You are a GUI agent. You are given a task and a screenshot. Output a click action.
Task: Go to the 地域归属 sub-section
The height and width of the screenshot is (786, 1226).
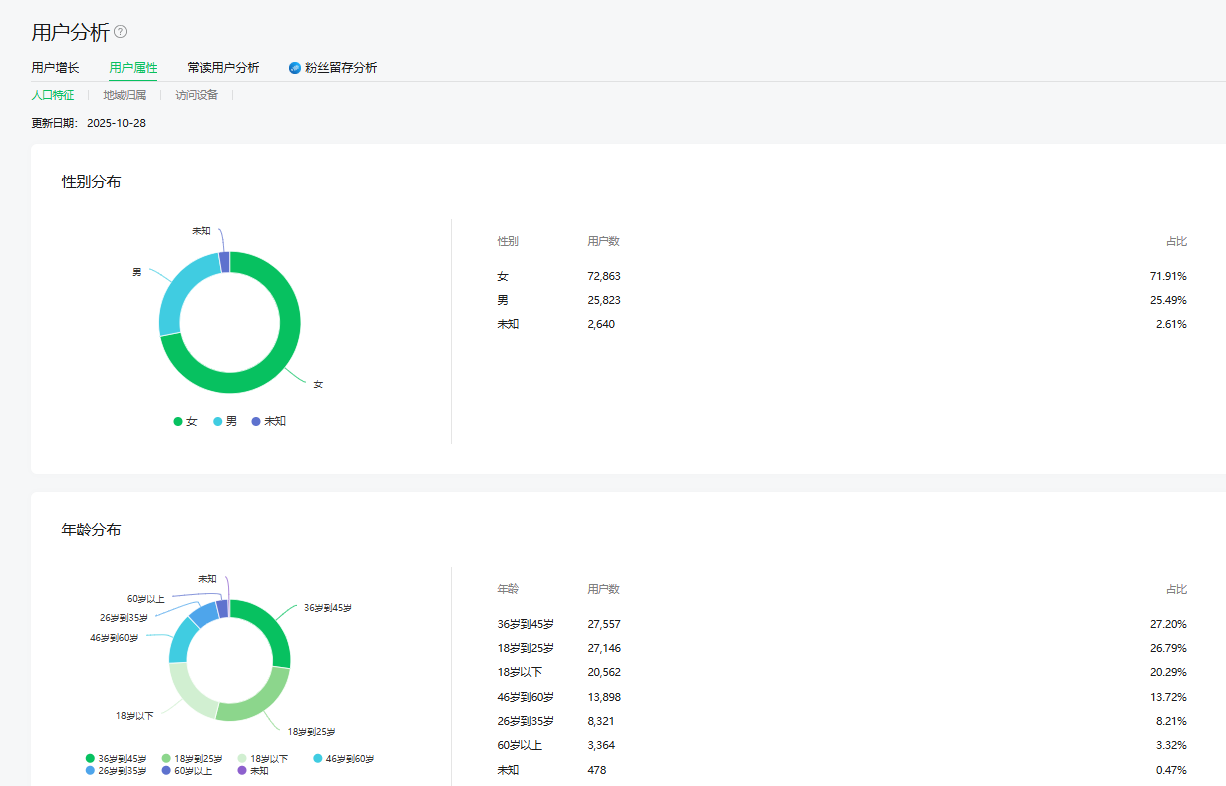click(x=125, y=95)
